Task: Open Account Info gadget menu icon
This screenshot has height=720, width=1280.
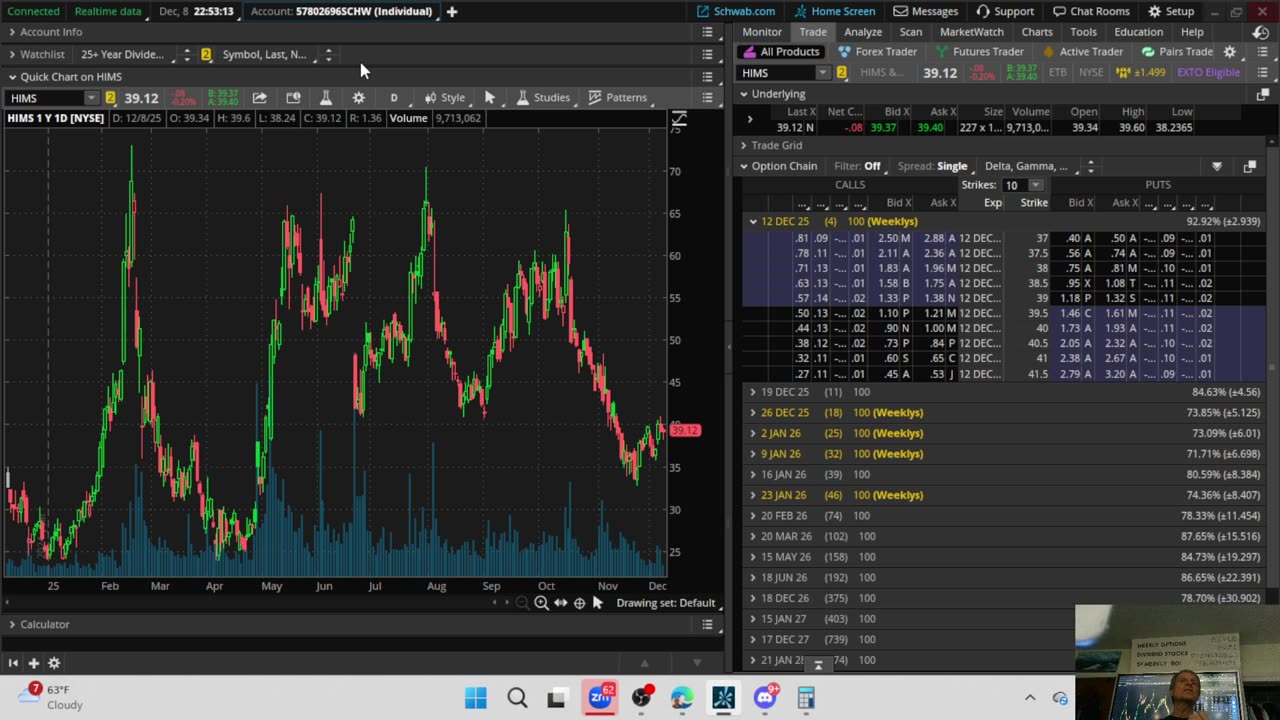Action: coord(707,32)
